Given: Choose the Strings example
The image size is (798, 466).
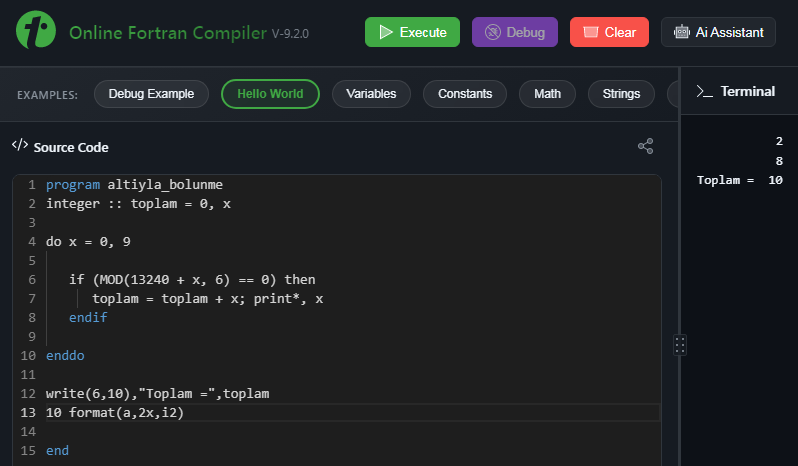Looking at the screenshot, I should coord(621,94).
